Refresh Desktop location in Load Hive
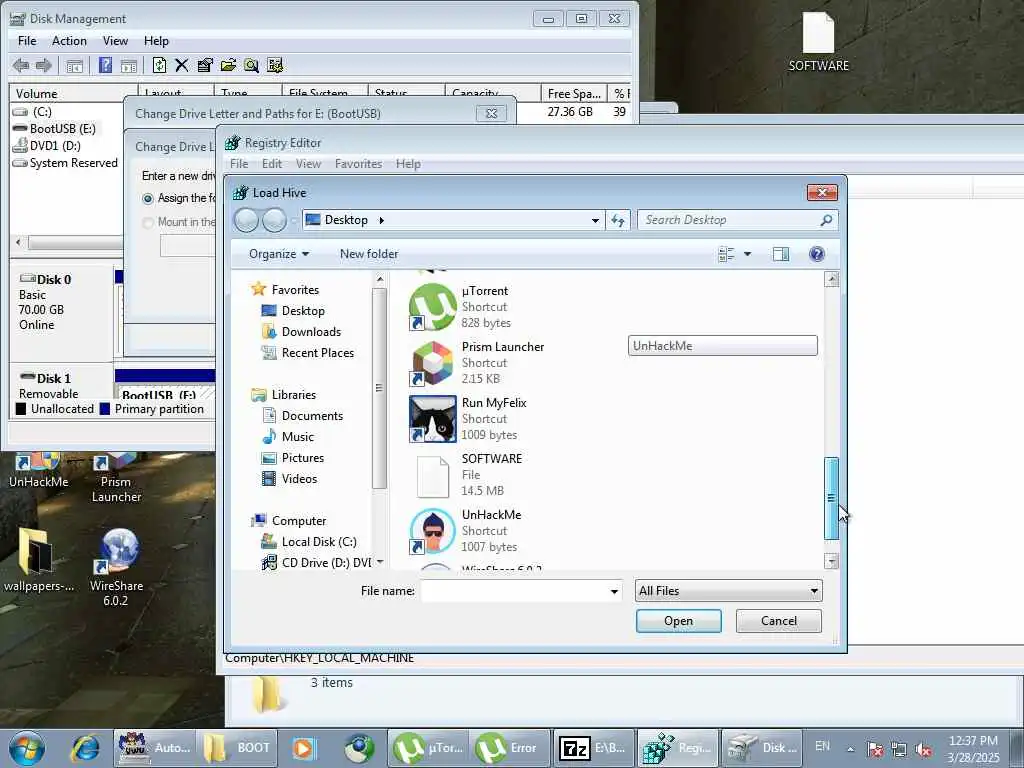Screen dimensions: 1024x768 point(618,220)
